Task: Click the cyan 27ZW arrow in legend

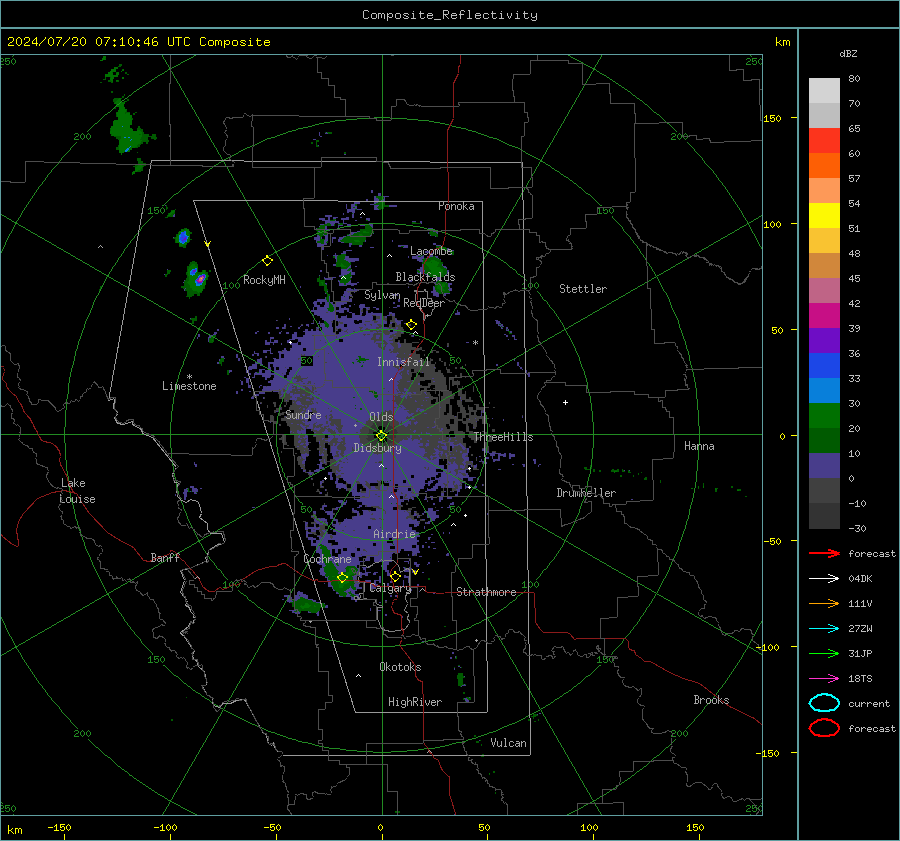Action: [824, 629]
